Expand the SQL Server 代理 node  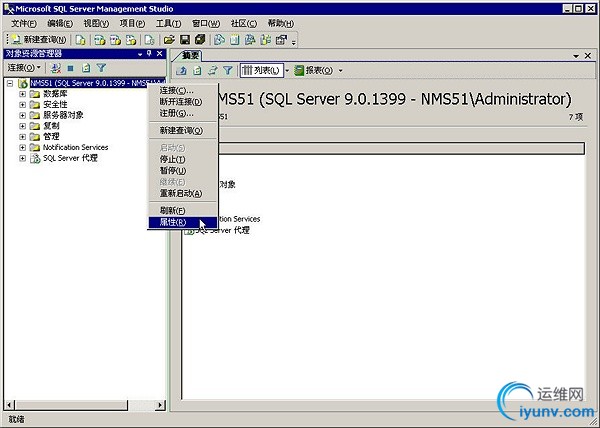pyautogui.click(x=23, y=158)
